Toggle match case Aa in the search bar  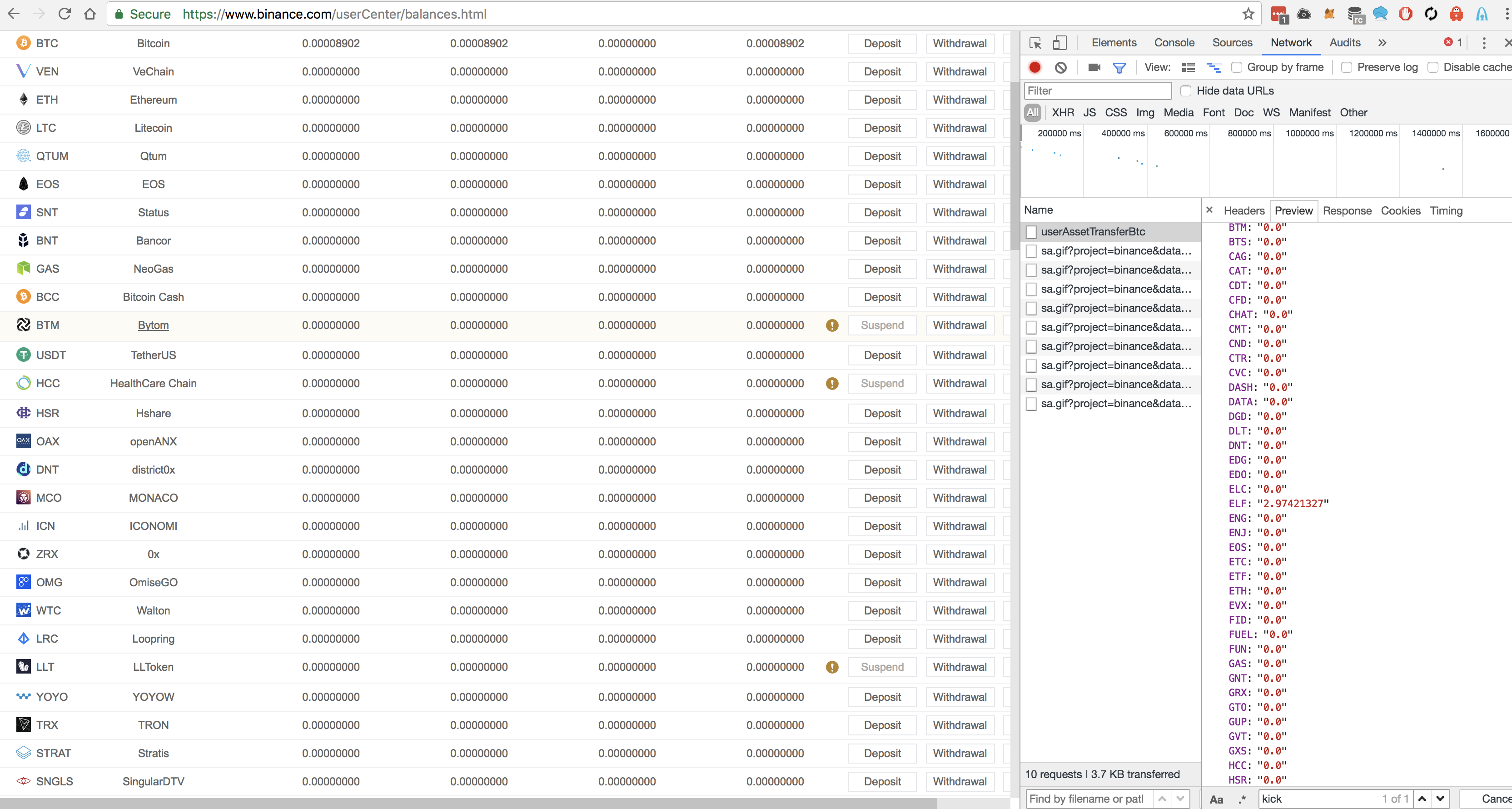[x=1217, y=799]
